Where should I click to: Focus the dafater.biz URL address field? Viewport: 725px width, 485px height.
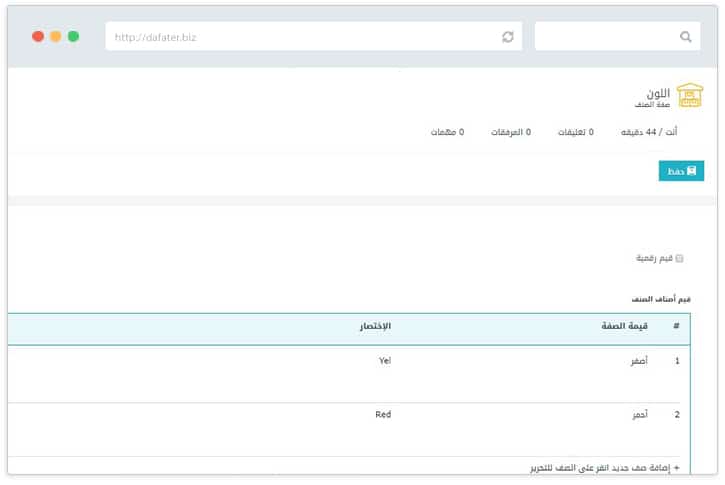click(x=300, y=37)
